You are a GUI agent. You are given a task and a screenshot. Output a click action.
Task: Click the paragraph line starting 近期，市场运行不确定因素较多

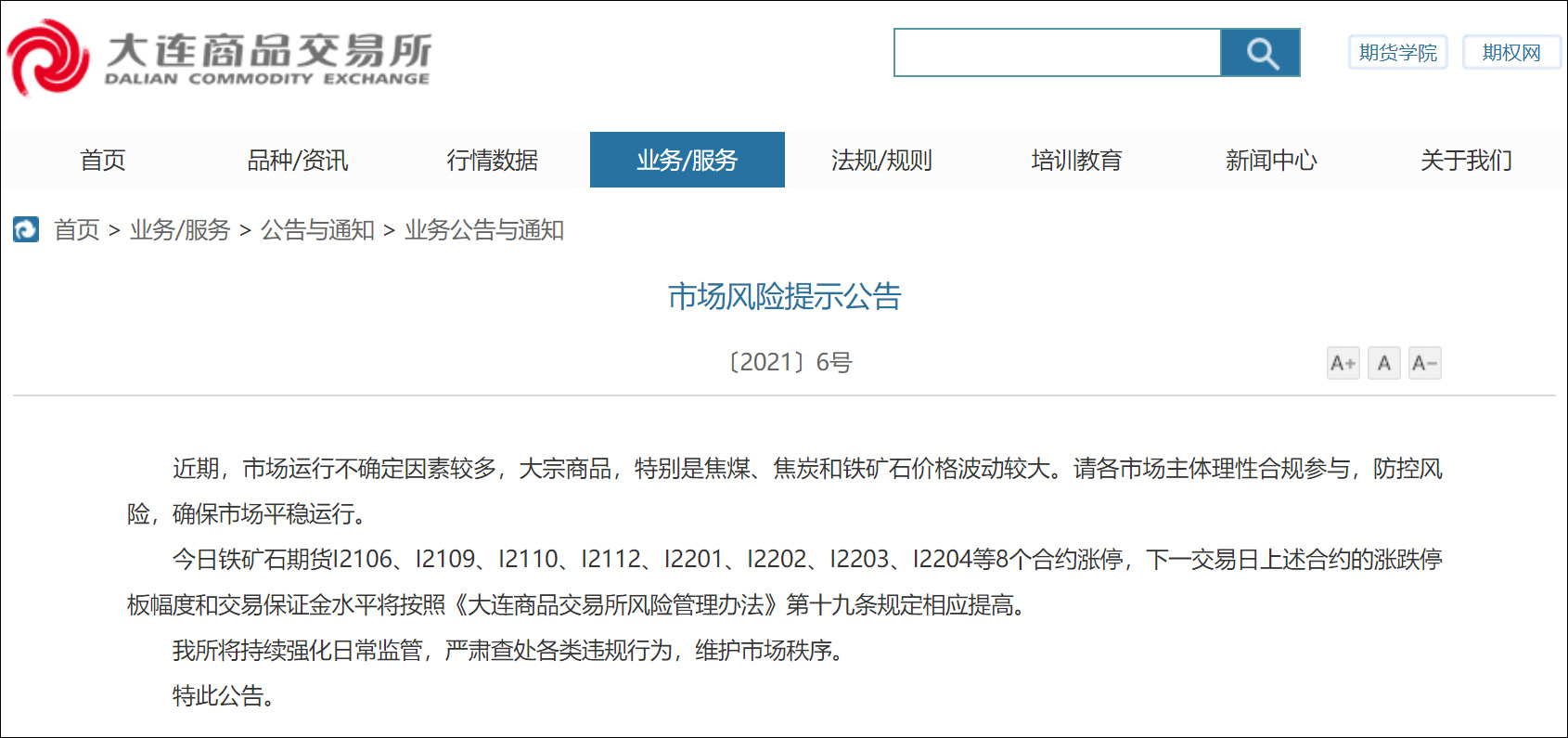coord(807,468)
